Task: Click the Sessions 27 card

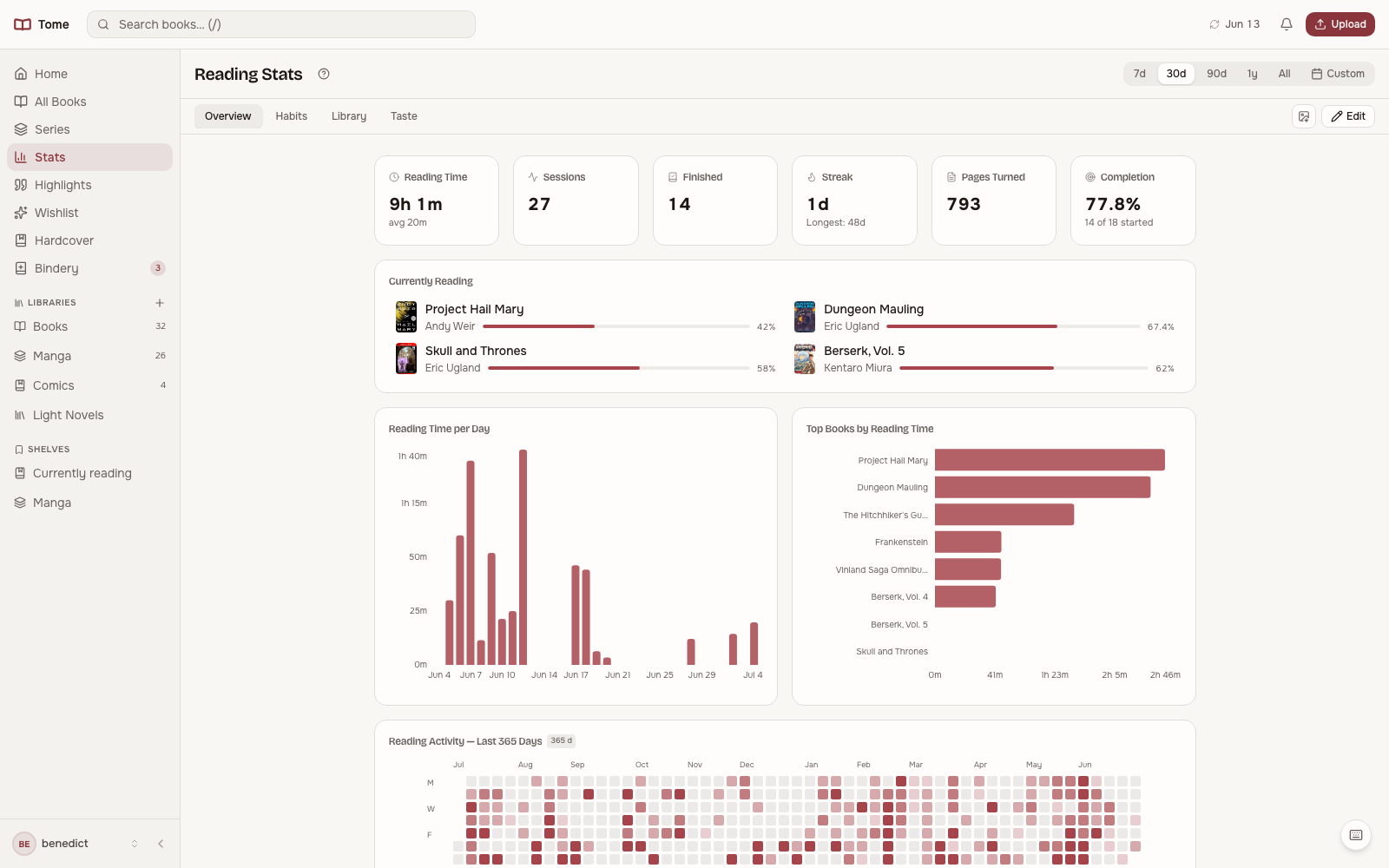Action: point(576,201)
